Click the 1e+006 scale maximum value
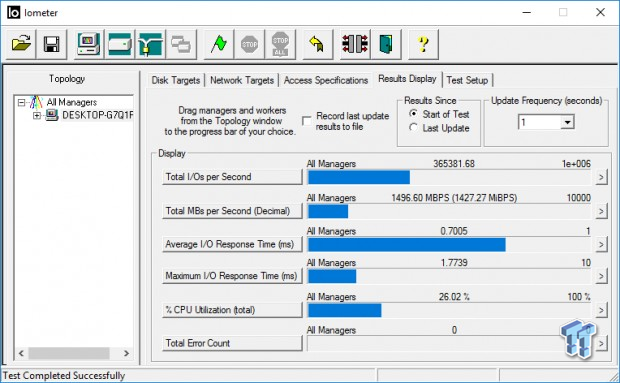 [577, 164]
